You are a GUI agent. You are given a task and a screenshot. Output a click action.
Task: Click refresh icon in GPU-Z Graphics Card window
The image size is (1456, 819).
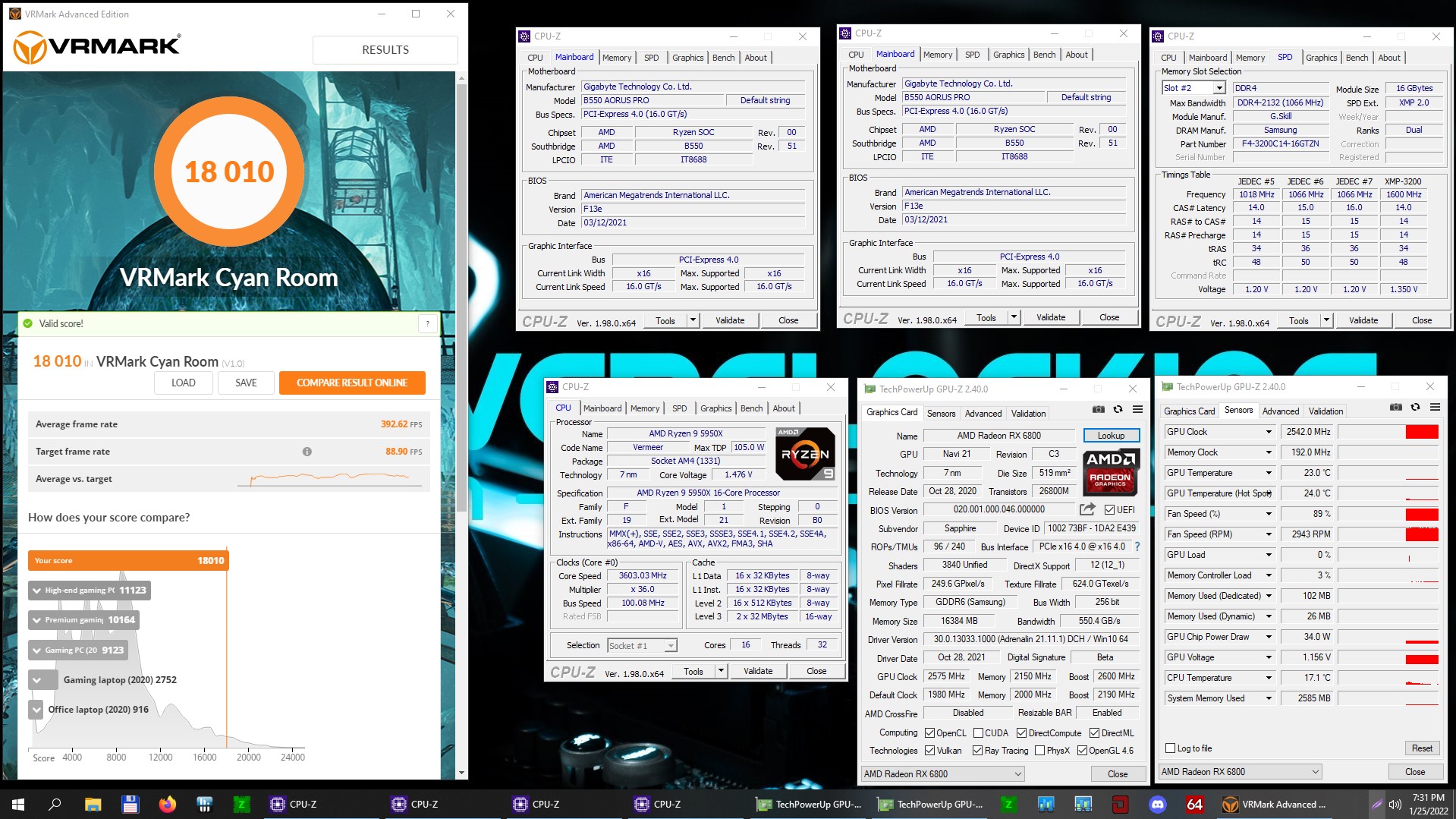[1118, 409]
